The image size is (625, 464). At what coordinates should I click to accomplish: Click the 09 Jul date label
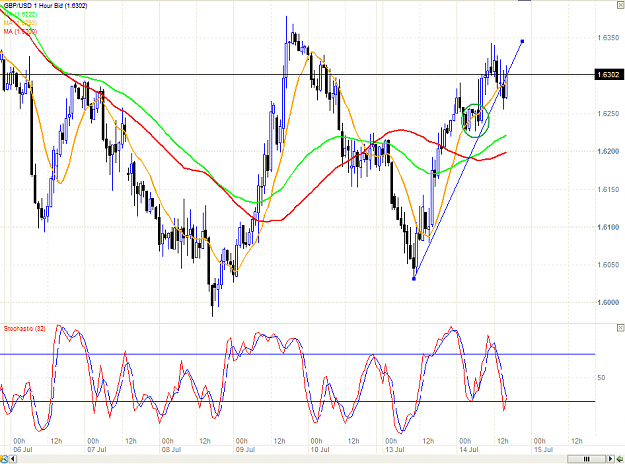(246, 450)
